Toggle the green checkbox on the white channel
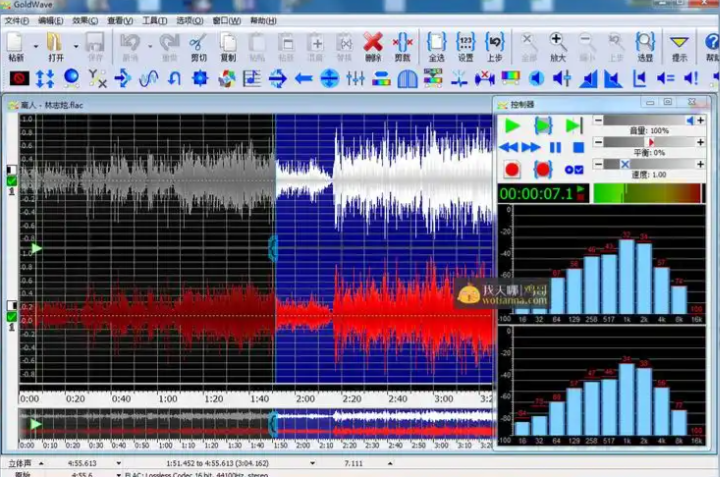 coord(12,181)
